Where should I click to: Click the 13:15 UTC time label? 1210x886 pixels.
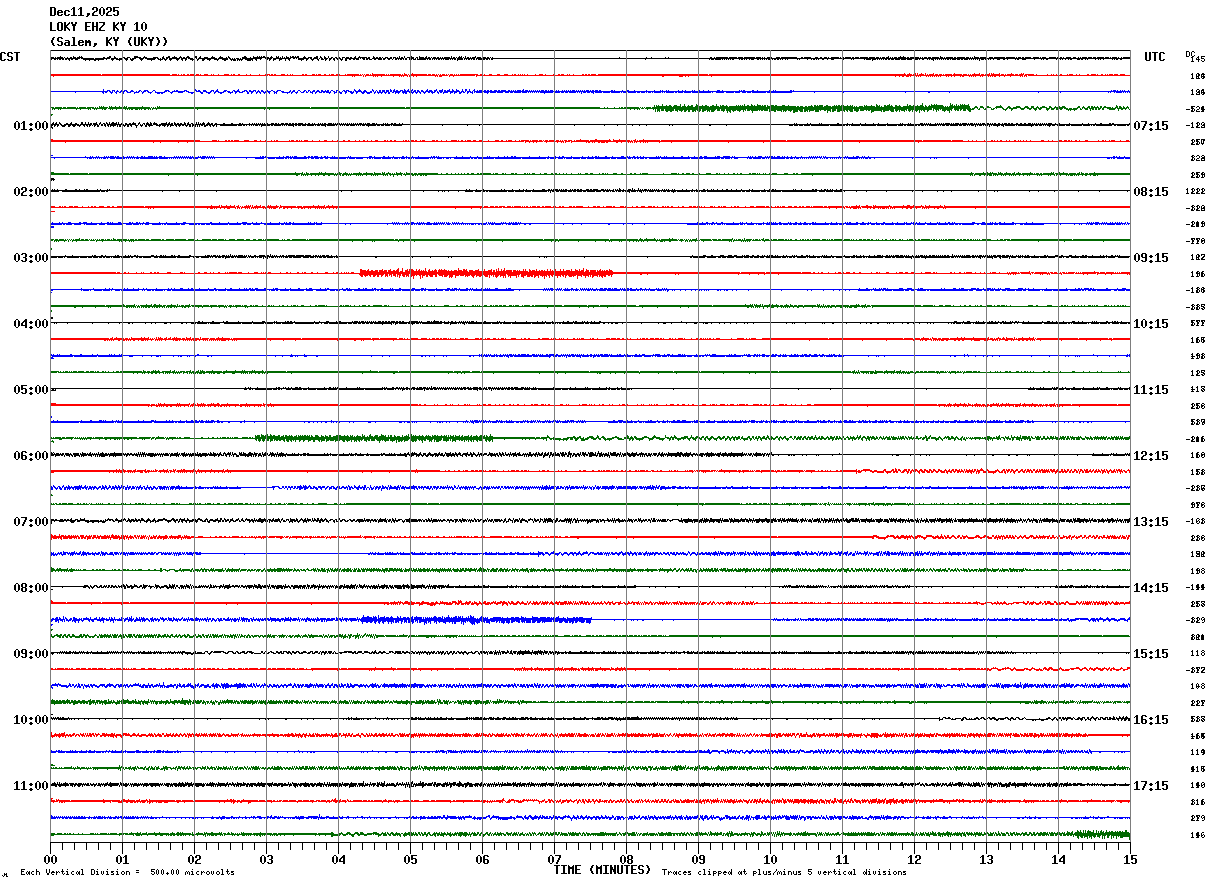pos(1150,522)
